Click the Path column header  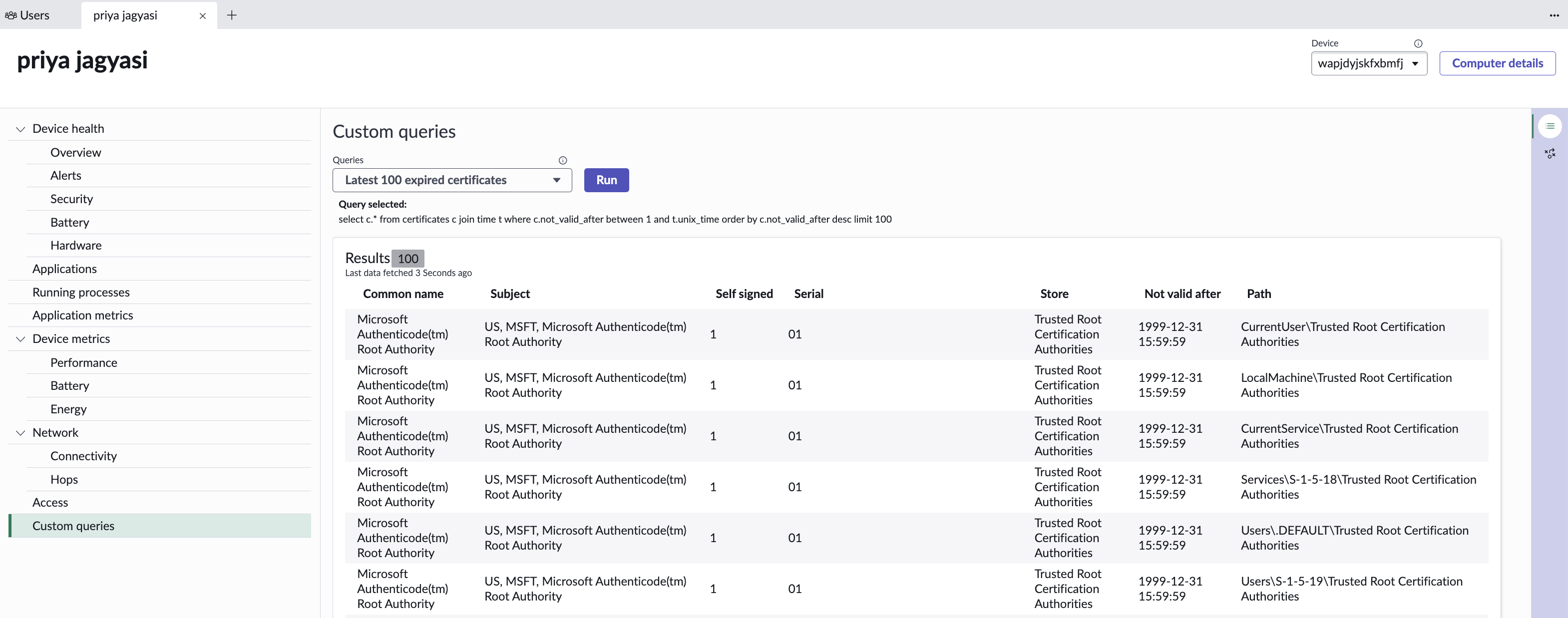point(1259,294)
